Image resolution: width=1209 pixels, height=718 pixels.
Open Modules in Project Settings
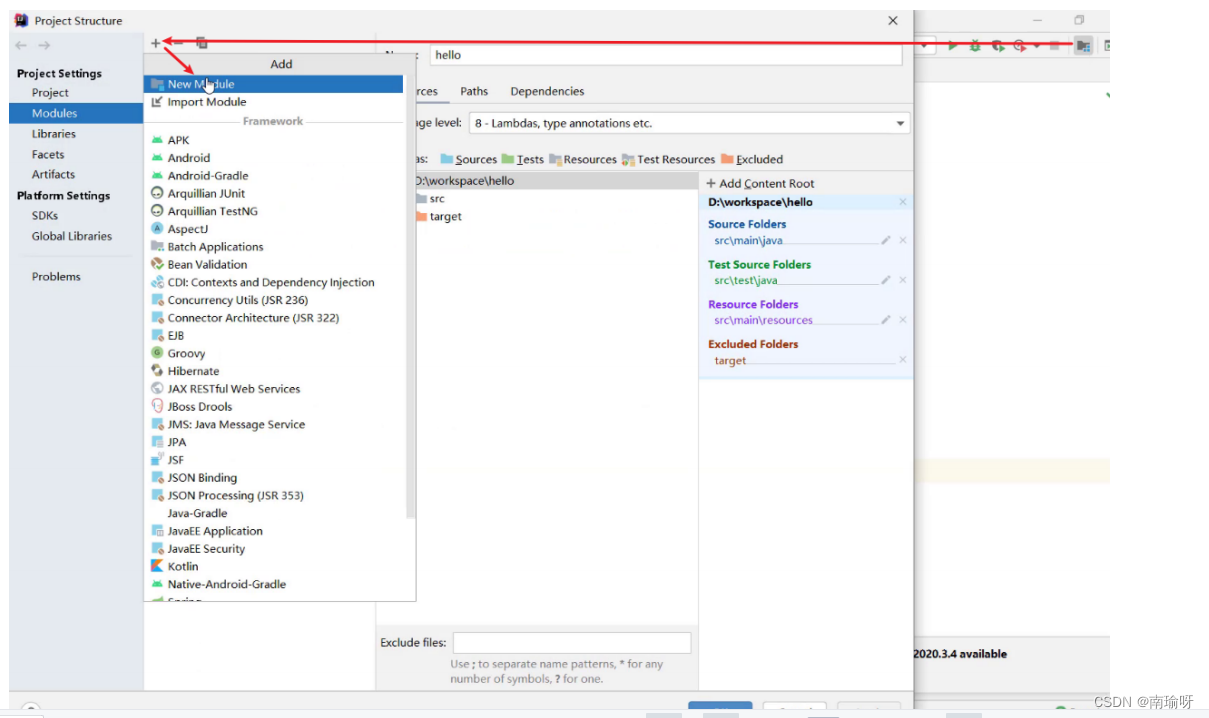tap(76, 113)
